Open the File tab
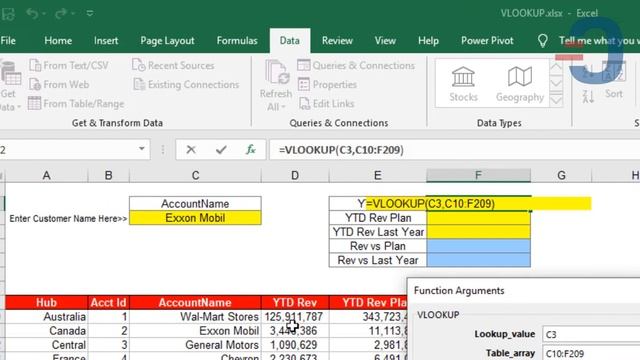This screenshot has width=640, height=360. (8, 40)
